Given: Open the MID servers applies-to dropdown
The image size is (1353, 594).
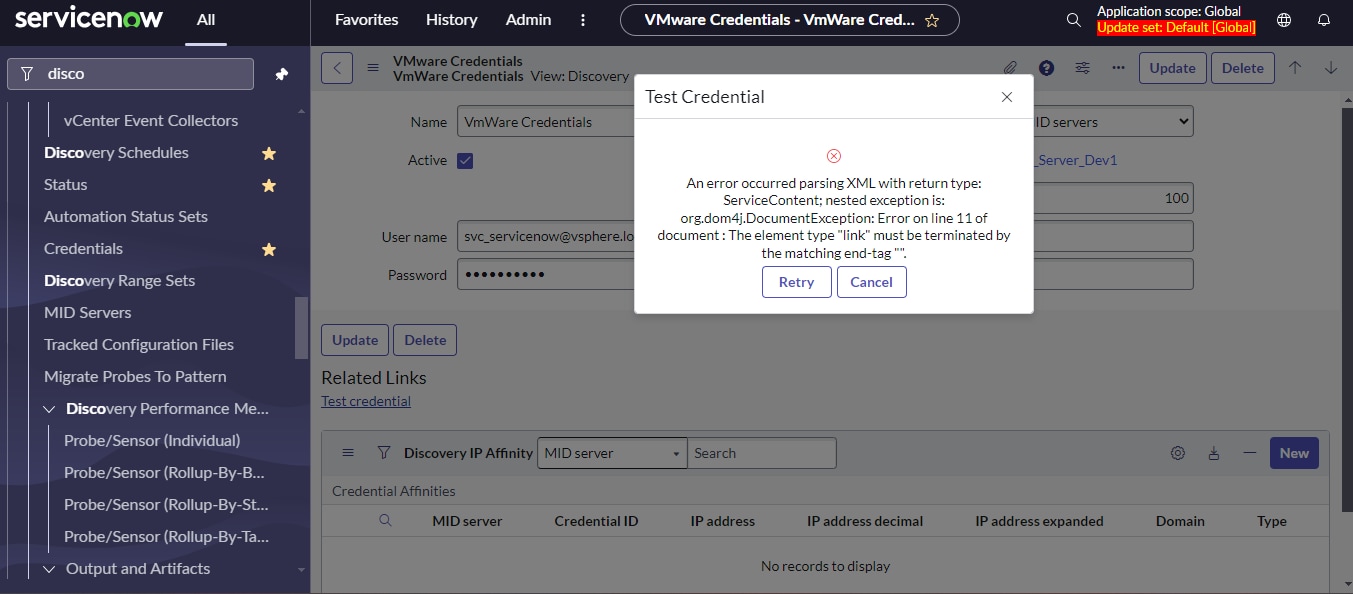Looking at the screenshot, I should tap(1112, 122).
